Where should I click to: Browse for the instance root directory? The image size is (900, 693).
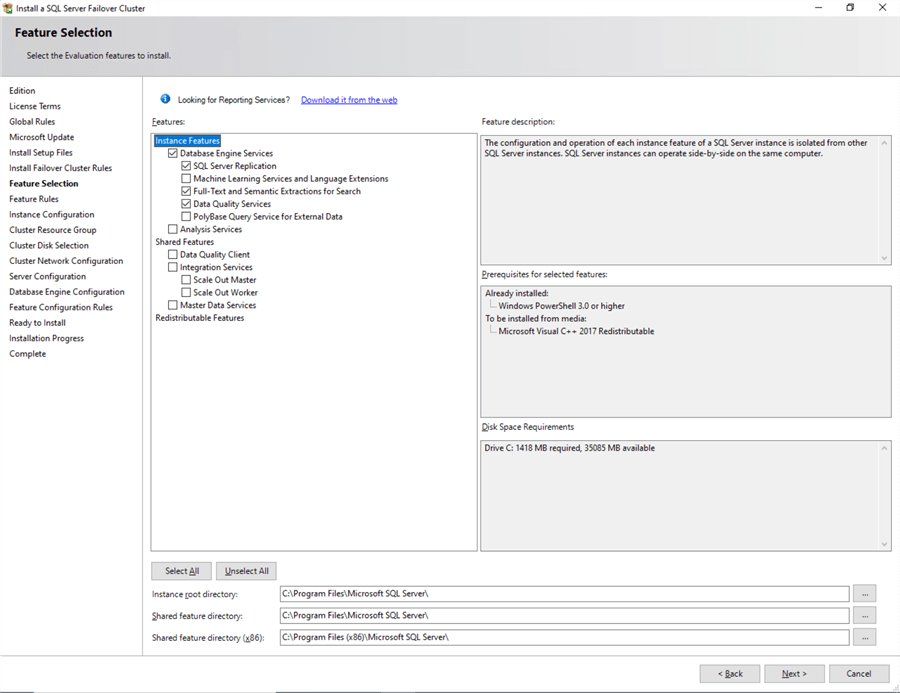(x=864, y=594)
